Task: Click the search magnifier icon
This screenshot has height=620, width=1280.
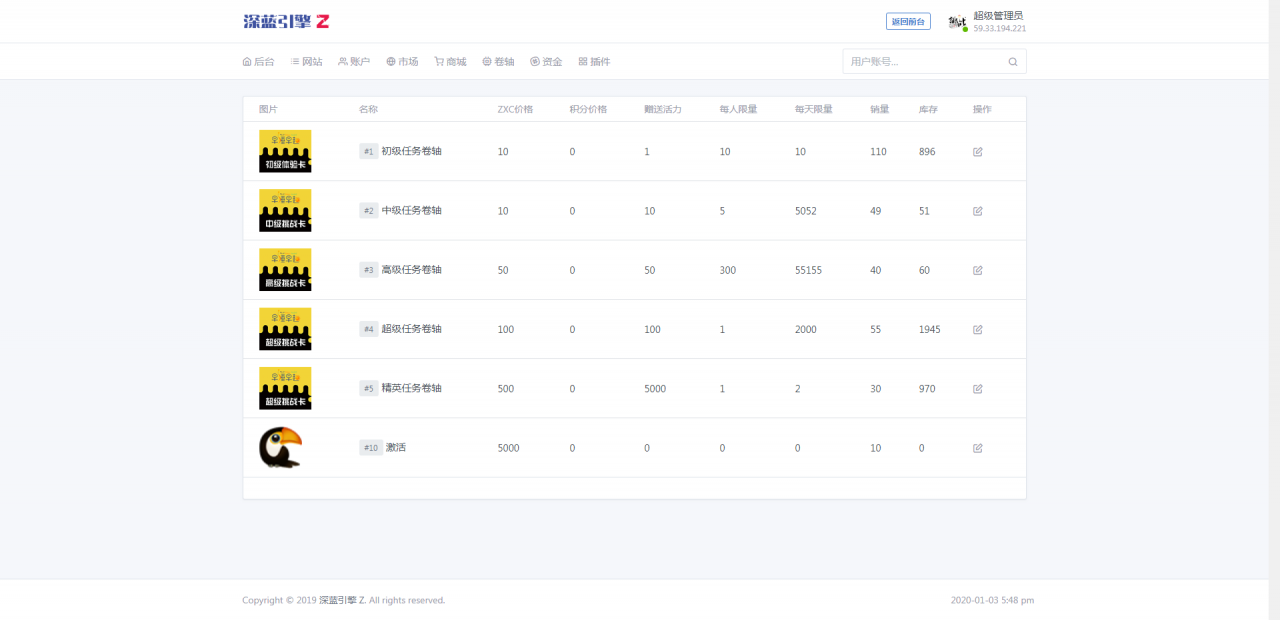Action: pyautogui.click(x=1013, y=61)
